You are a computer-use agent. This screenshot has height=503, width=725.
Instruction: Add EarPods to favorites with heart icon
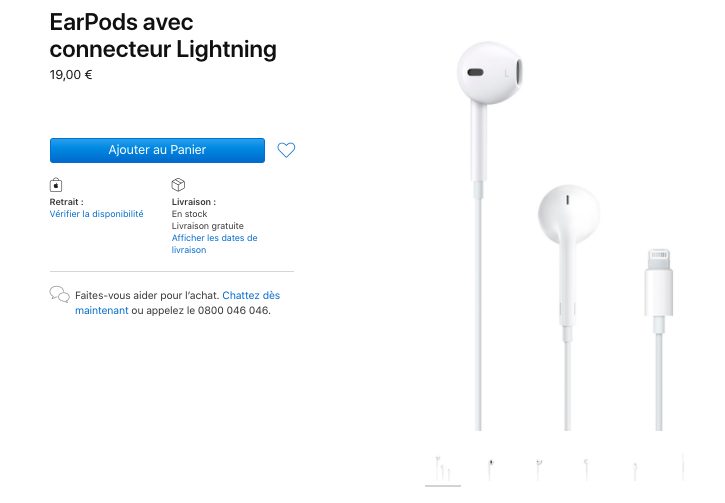286,150
